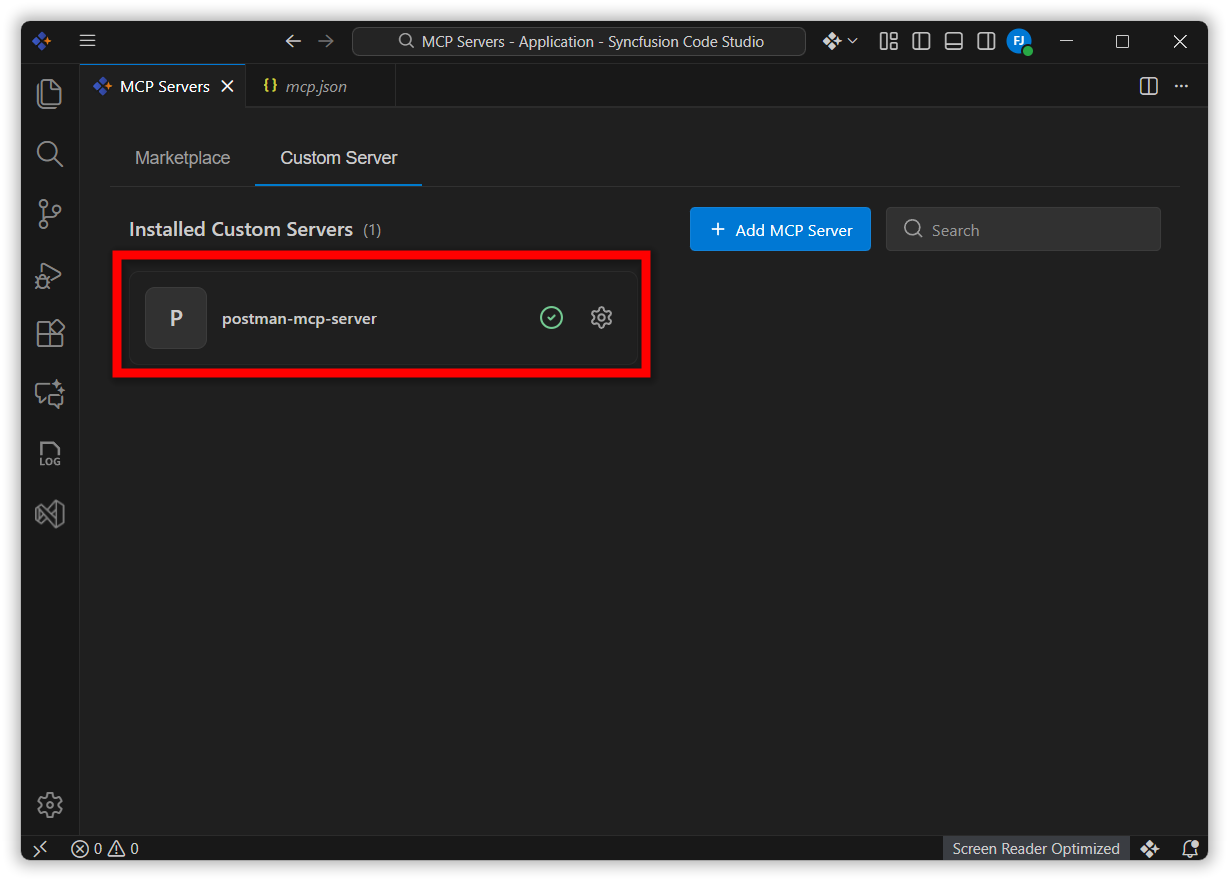The image size is (1229, 881).
Task: Open Run and Debug view
Action: click(x=49, y=274)
